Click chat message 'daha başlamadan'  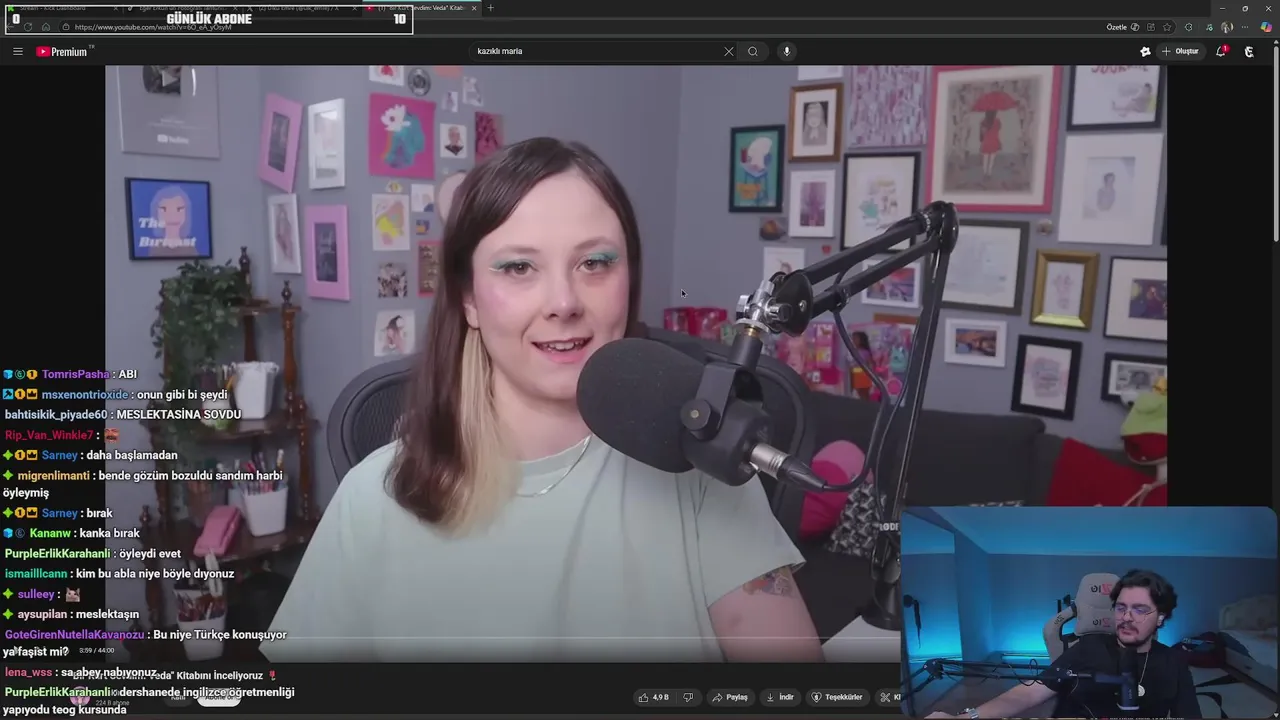pyautogui.click(x=132, y=455)
